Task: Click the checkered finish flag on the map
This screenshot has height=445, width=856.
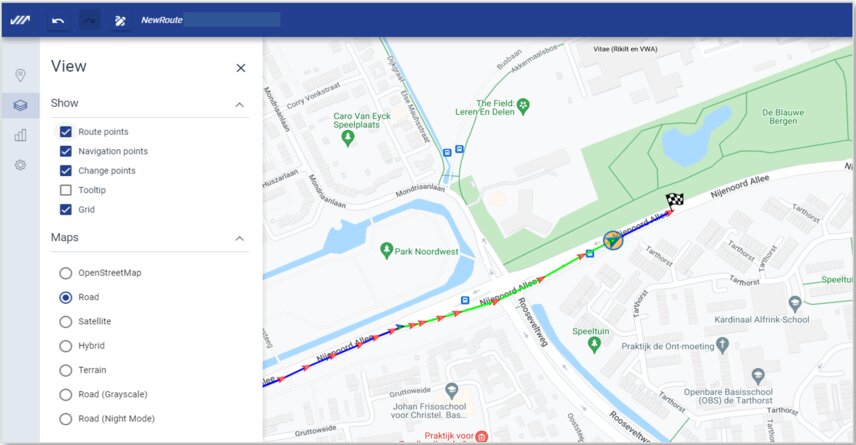Action: 675,200
